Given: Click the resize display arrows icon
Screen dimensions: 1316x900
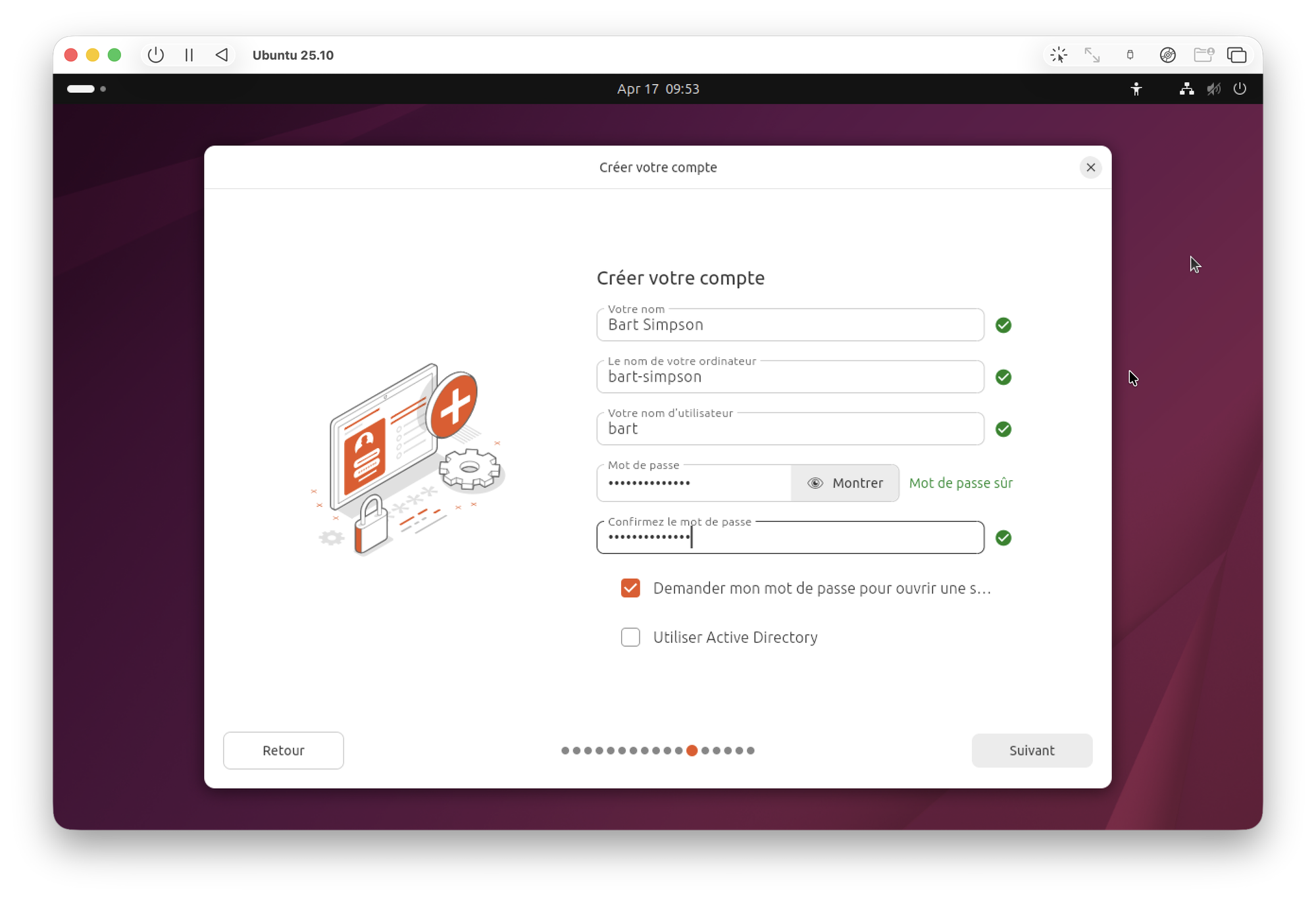Looking at the screenshot, I should coord(1092,55).
